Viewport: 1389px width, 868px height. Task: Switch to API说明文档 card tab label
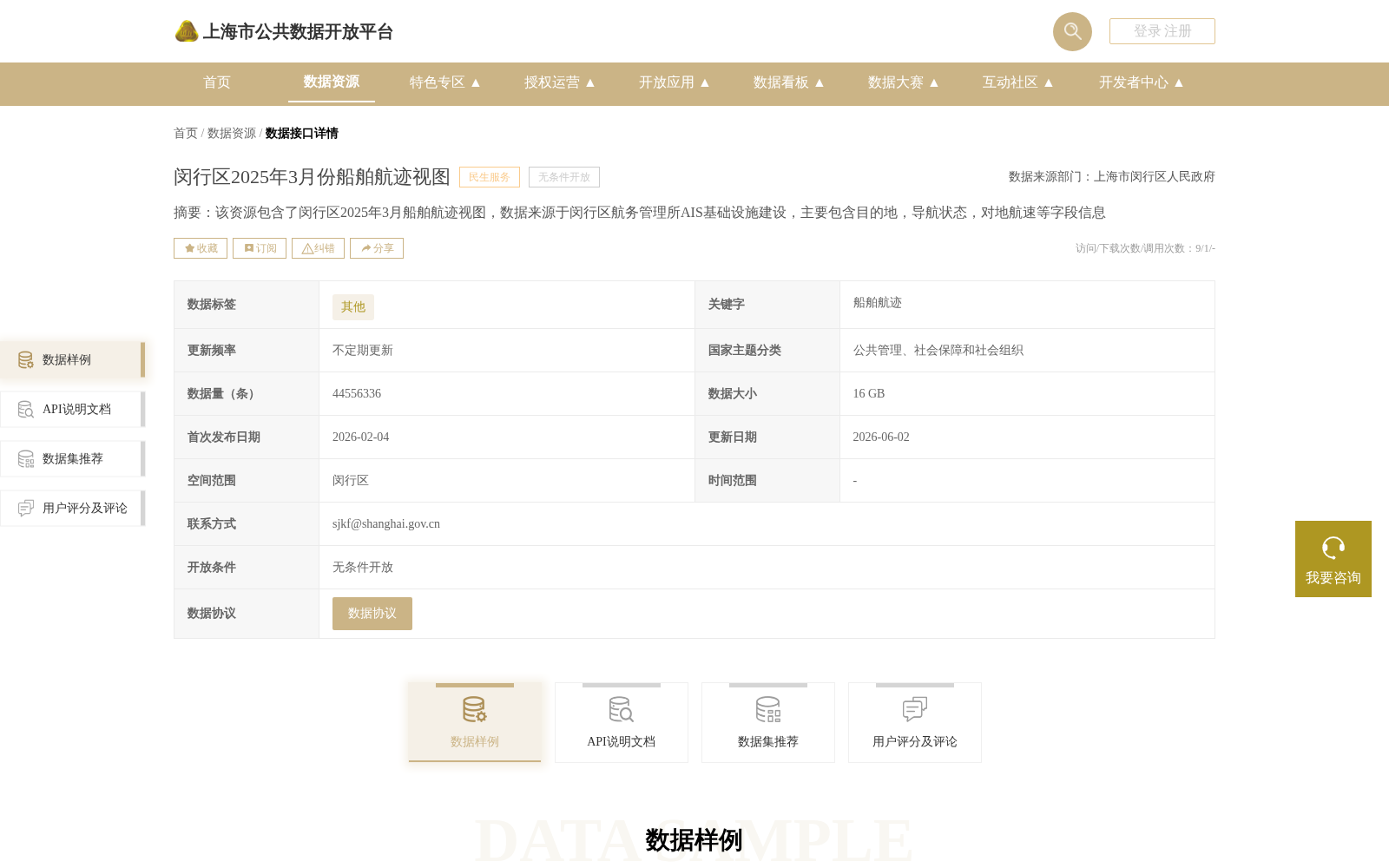coord(622,742)
